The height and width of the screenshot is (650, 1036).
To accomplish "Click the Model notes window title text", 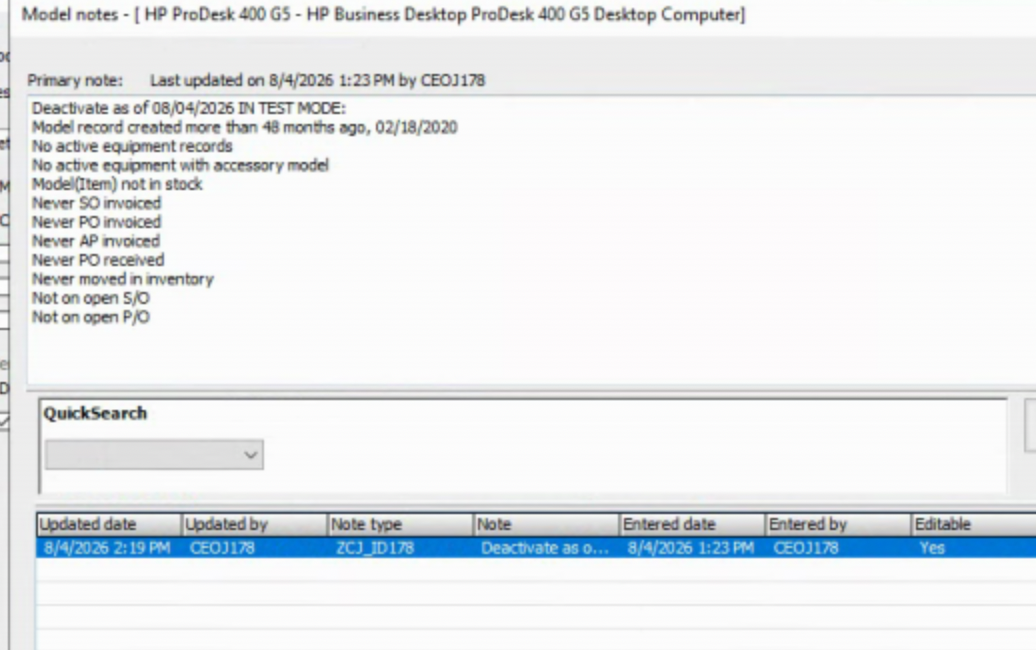I will tap(383, 14).
